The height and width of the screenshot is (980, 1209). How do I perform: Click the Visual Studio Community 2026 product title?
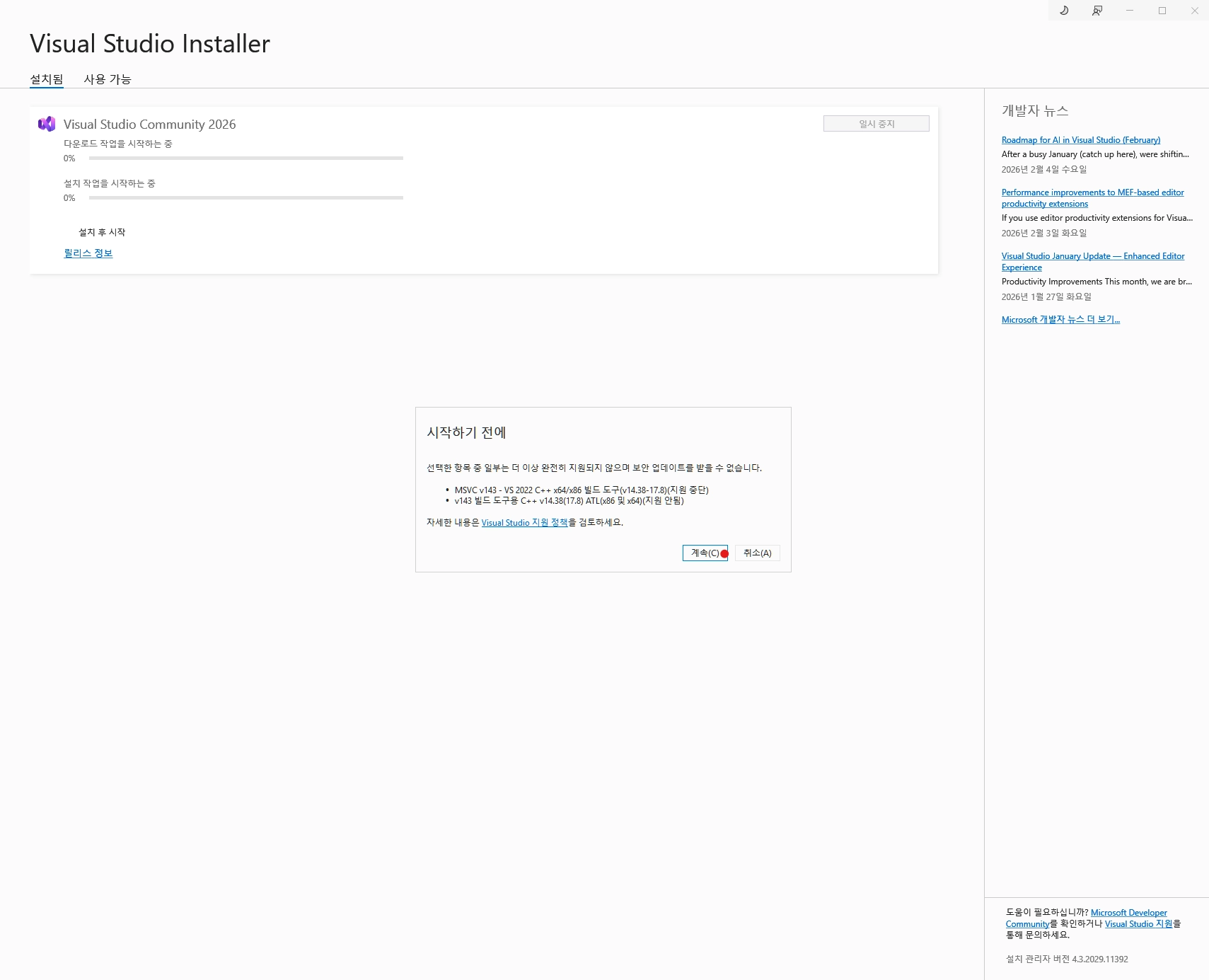point(150,125)
